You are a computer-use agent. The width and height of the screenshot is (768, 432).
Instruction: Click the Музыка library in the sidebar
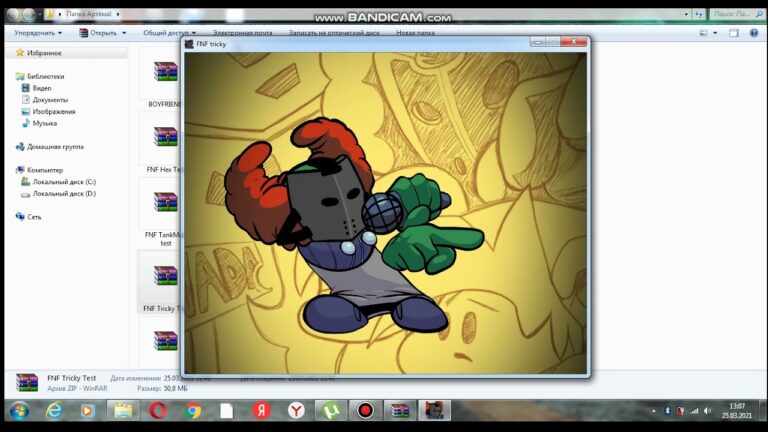(x=44, y=123)
